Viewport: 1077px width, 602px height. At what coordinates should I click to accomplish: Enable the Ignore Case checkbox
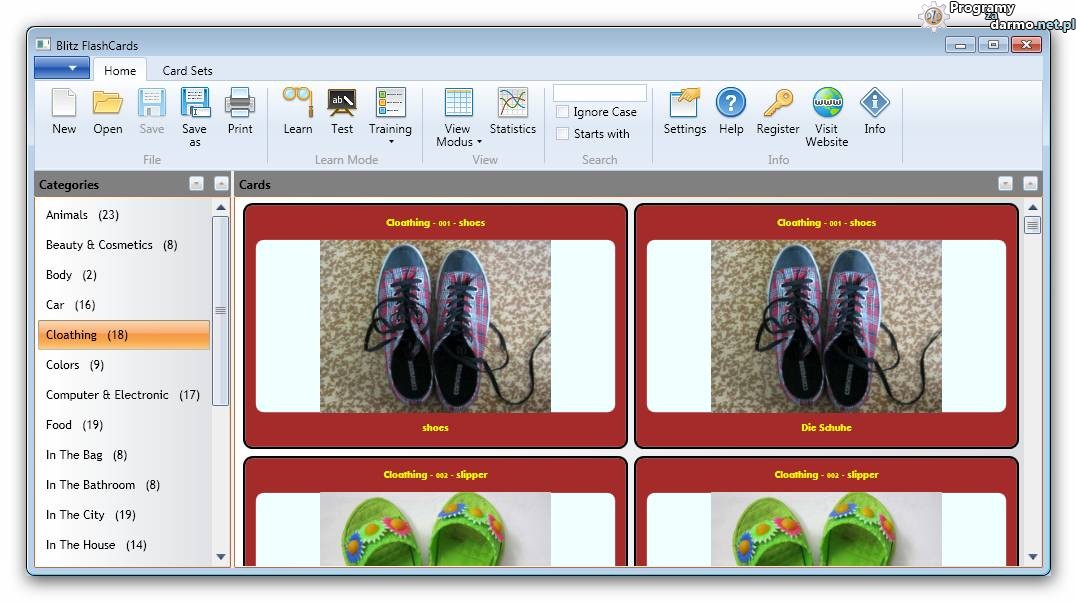[x=563, y=112]
